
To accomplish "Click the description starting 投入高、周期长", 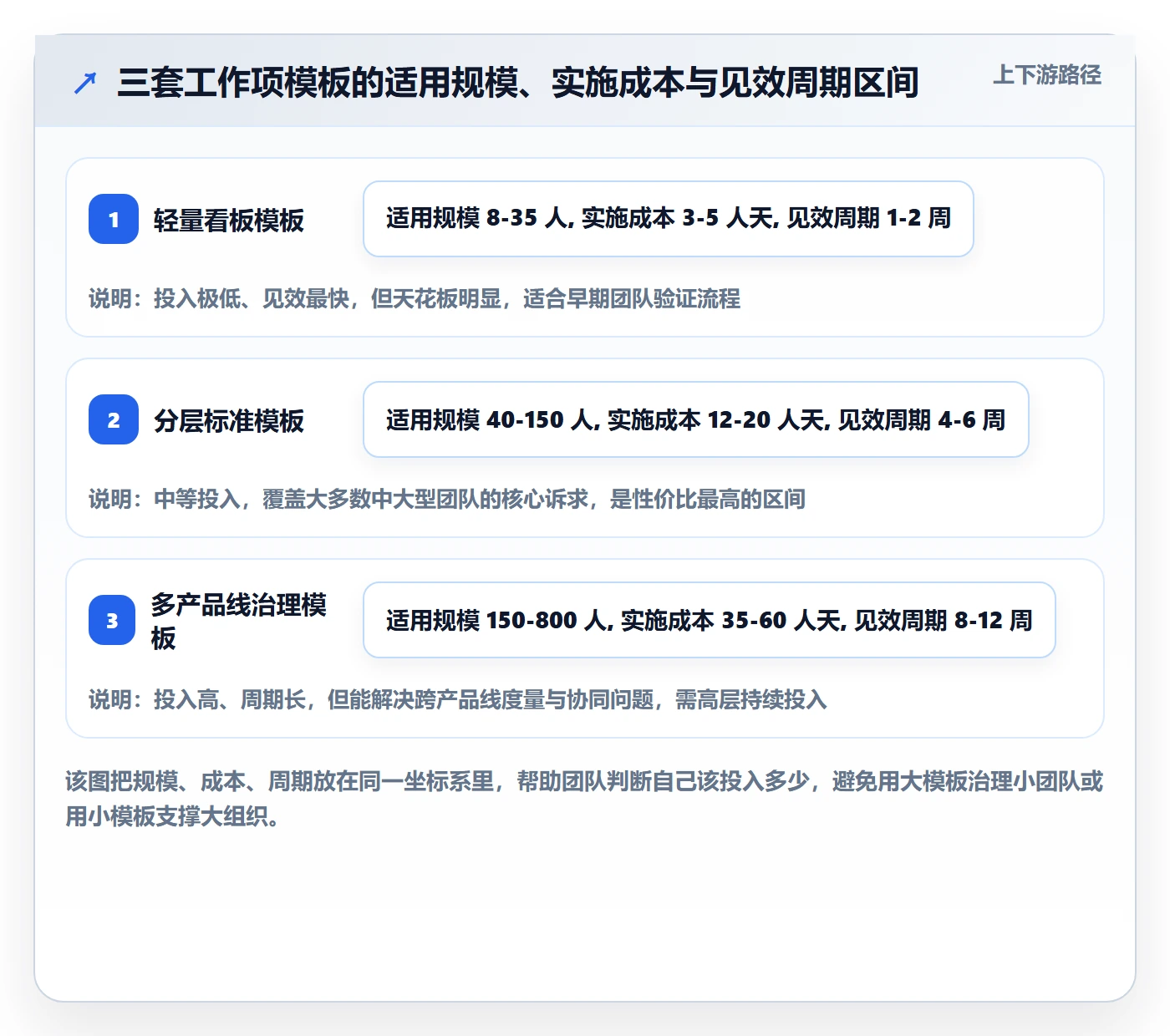I will tap(458, 699).
